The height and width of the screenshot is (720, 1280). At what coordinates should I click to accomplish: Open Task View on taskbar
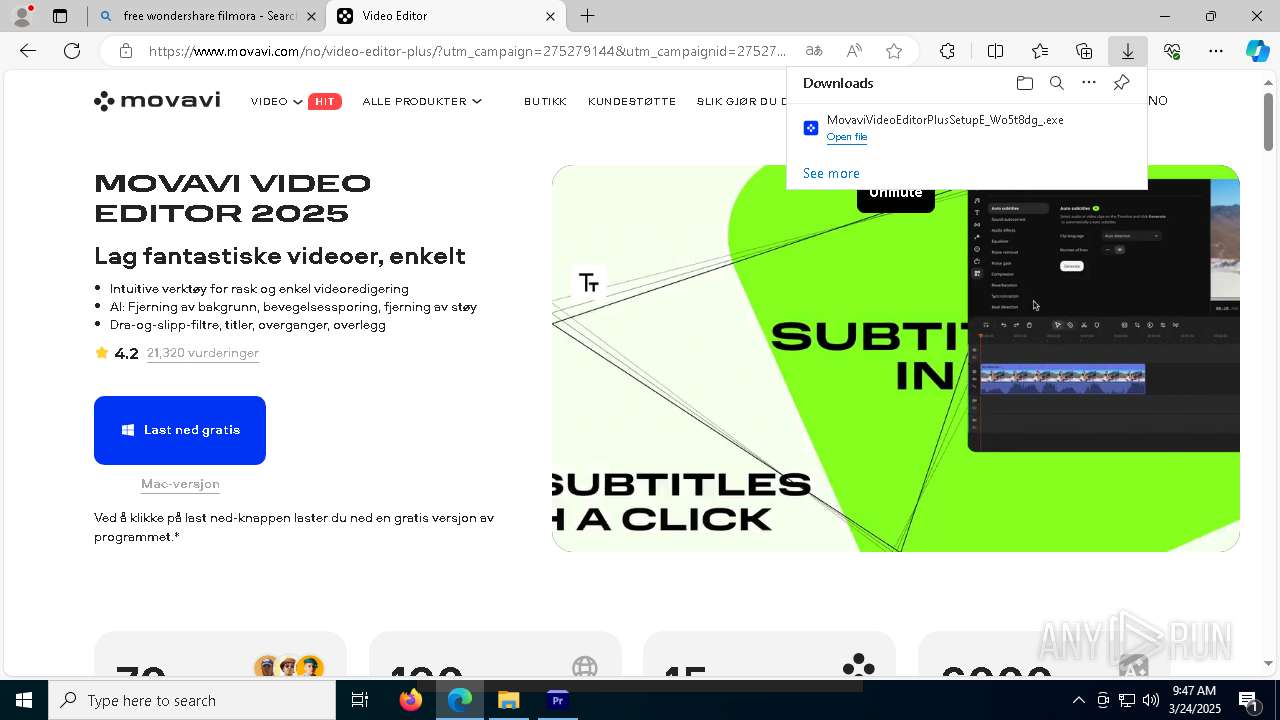360,700
